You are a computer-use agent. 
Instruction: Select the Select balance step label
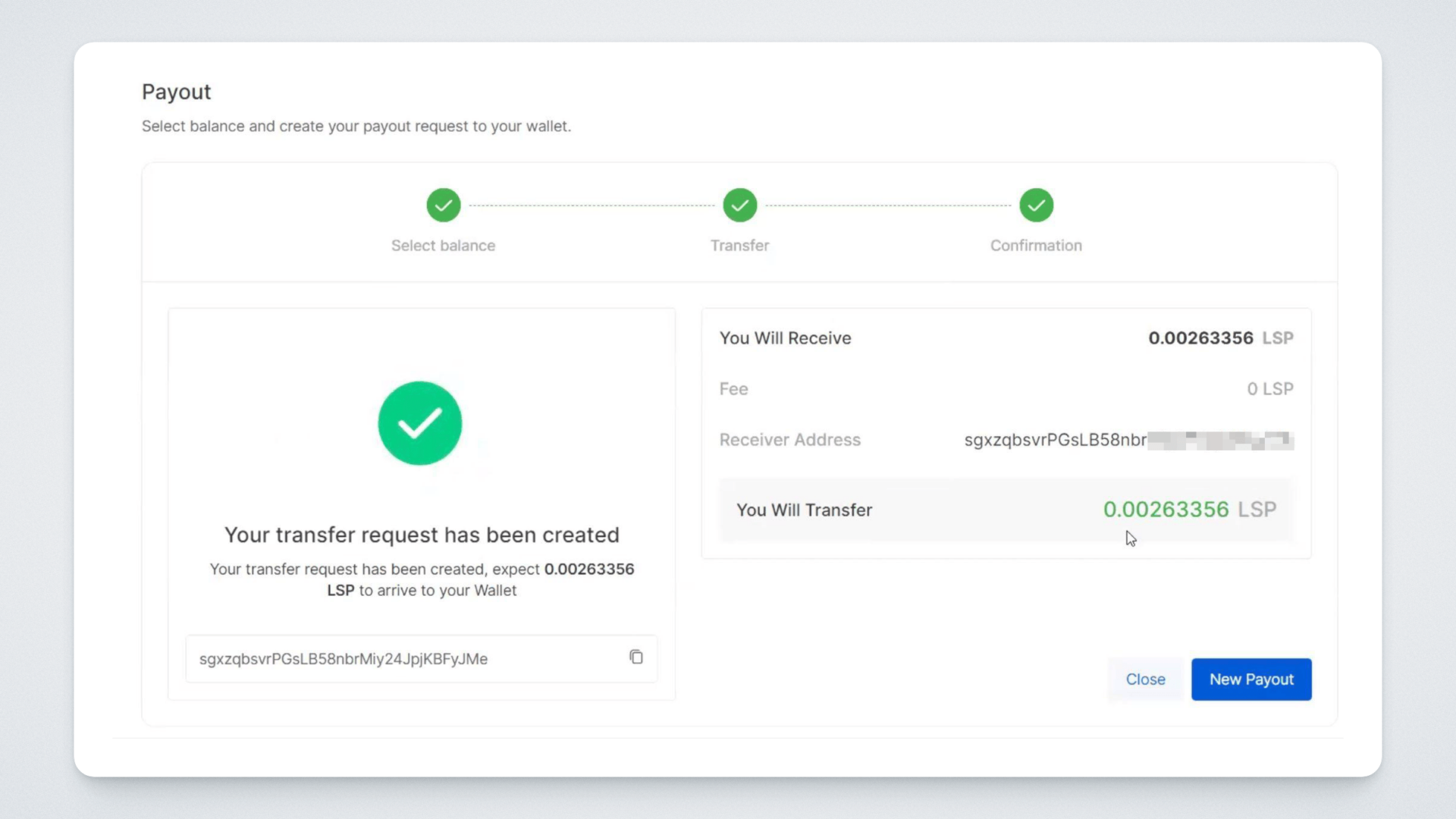tap(443, 246)
